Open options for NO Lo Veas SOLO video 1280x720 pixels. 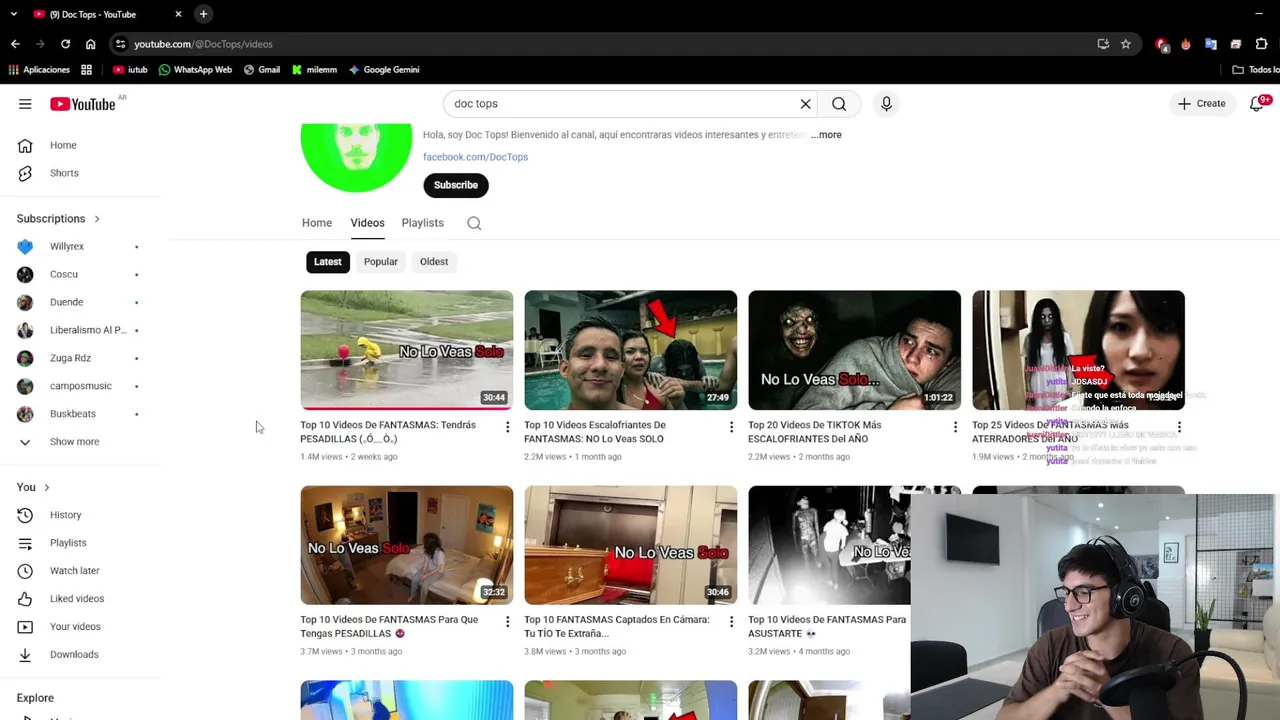[731, 428]
